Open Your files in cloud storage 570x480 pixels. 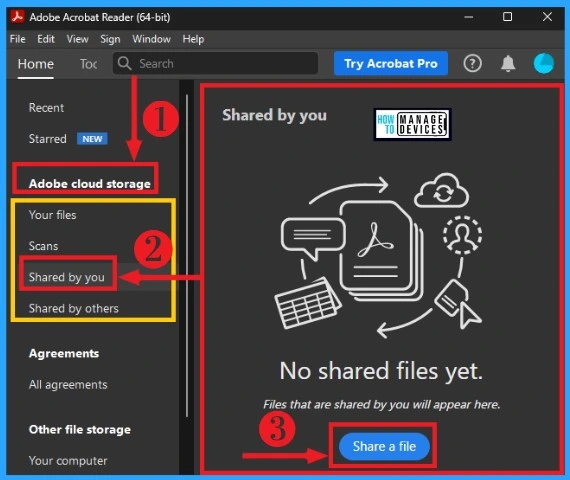(52, 215)
